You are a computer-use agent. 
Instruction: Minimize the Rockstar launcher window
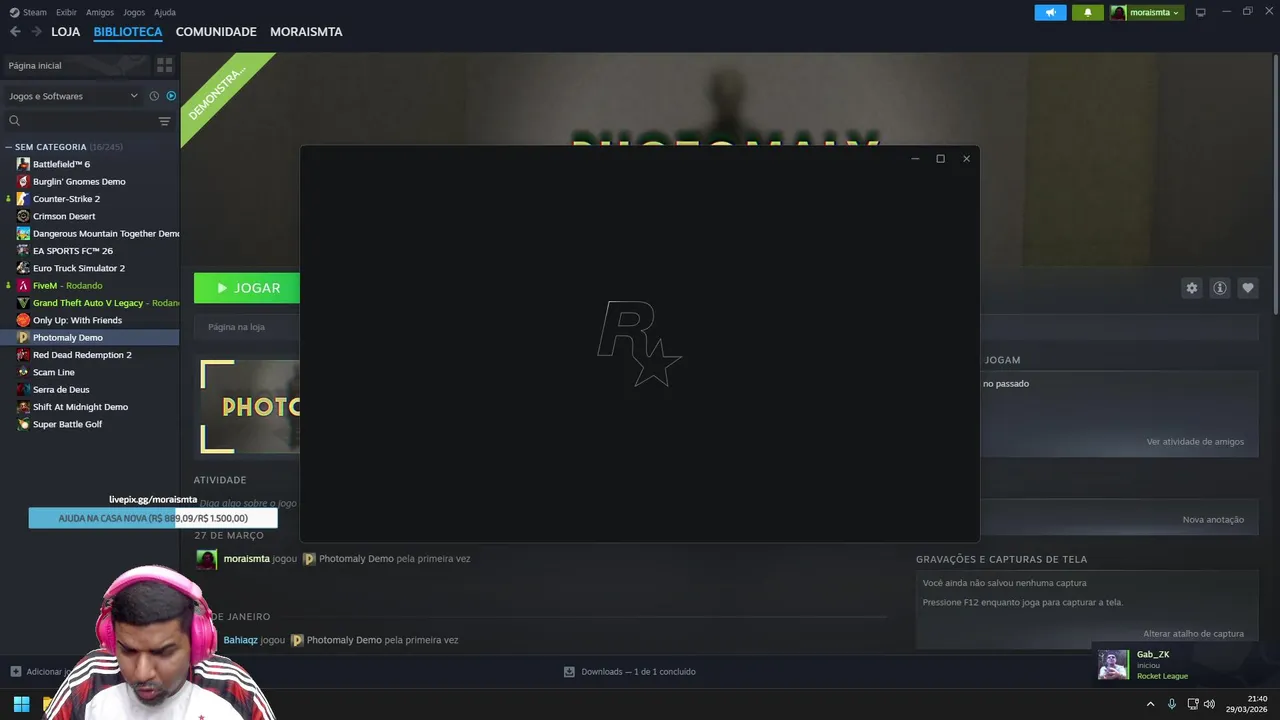915,159
